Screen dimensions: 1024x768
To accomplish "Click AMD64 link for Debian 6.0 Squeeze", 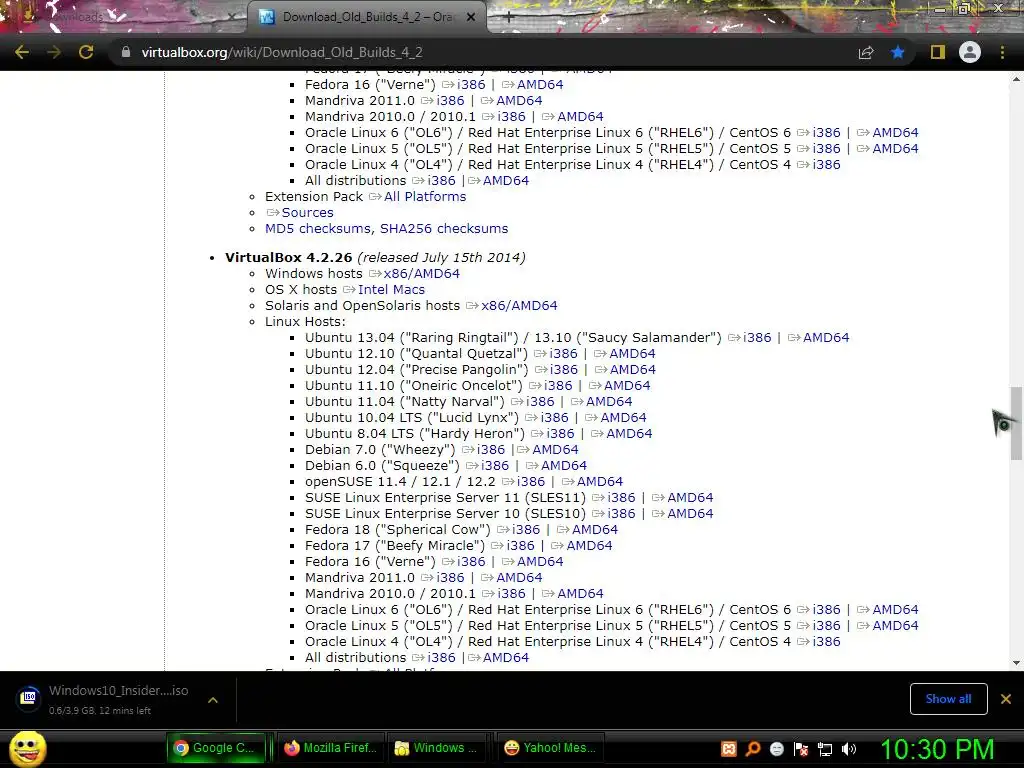I will click(x=564, y=466).
